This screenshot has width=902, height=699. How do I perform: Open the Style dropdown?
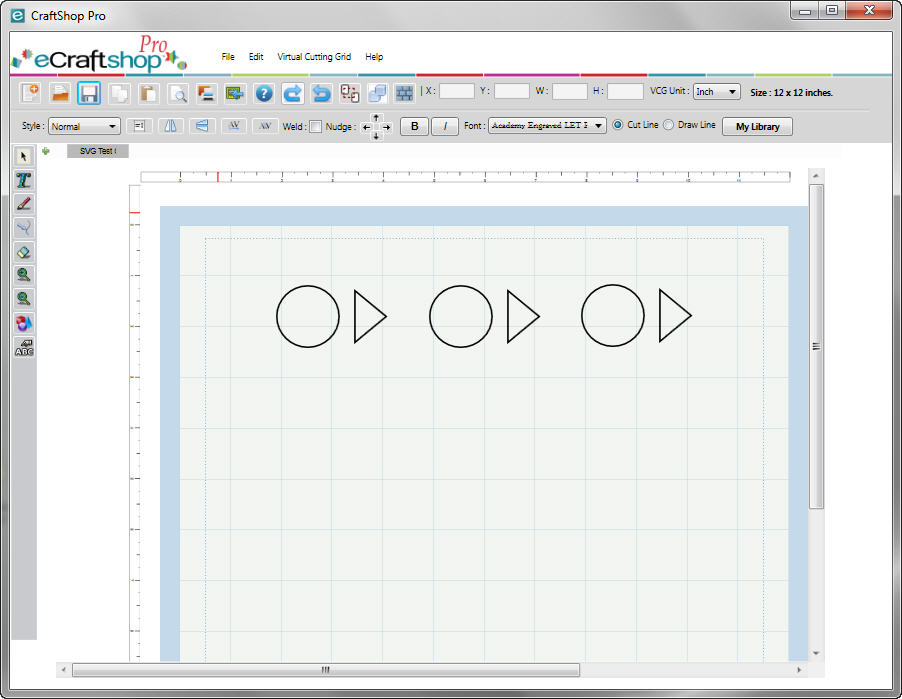(x=83, y=126)
